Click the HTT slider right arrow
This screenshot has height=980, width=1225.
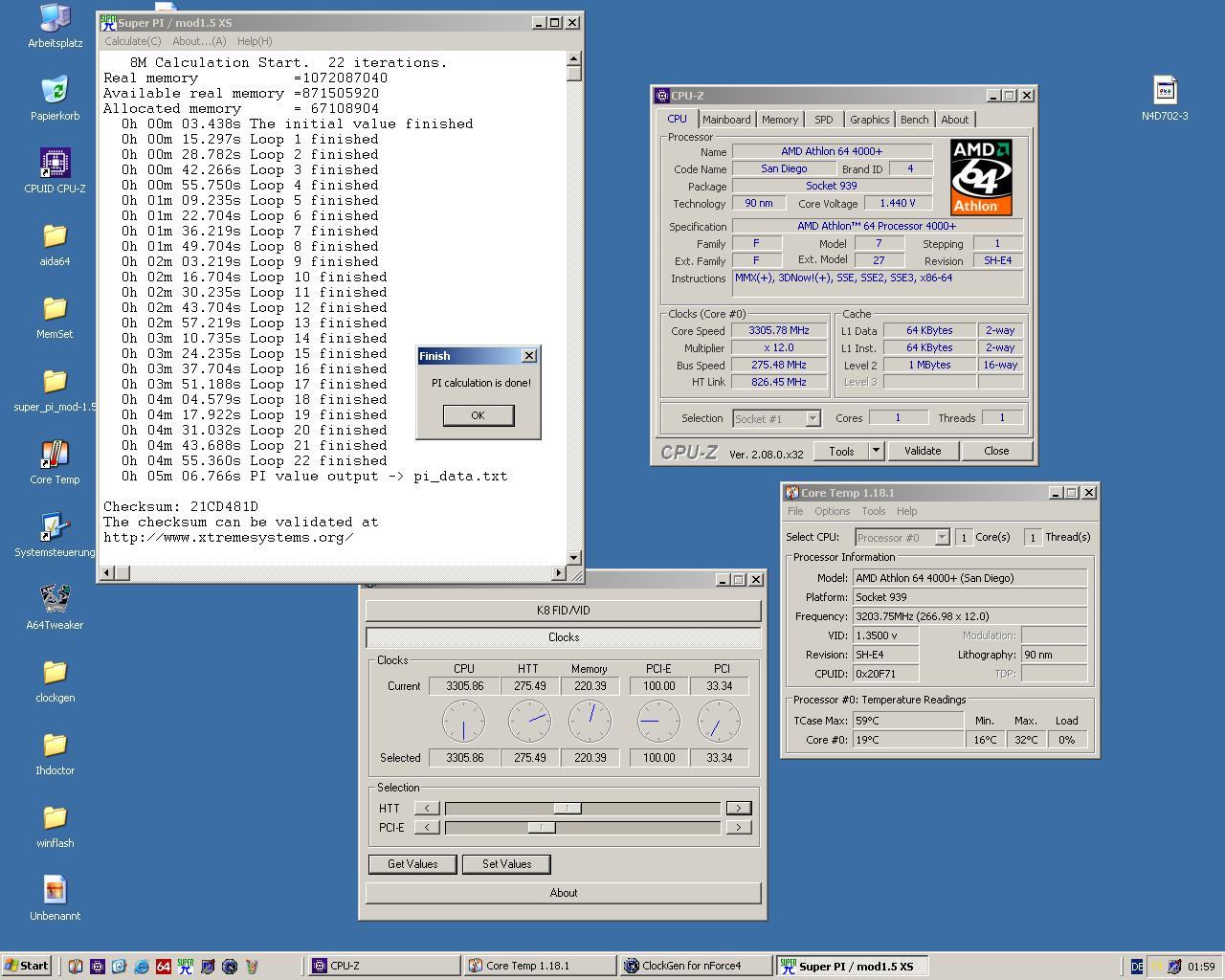tap(738, 809)
